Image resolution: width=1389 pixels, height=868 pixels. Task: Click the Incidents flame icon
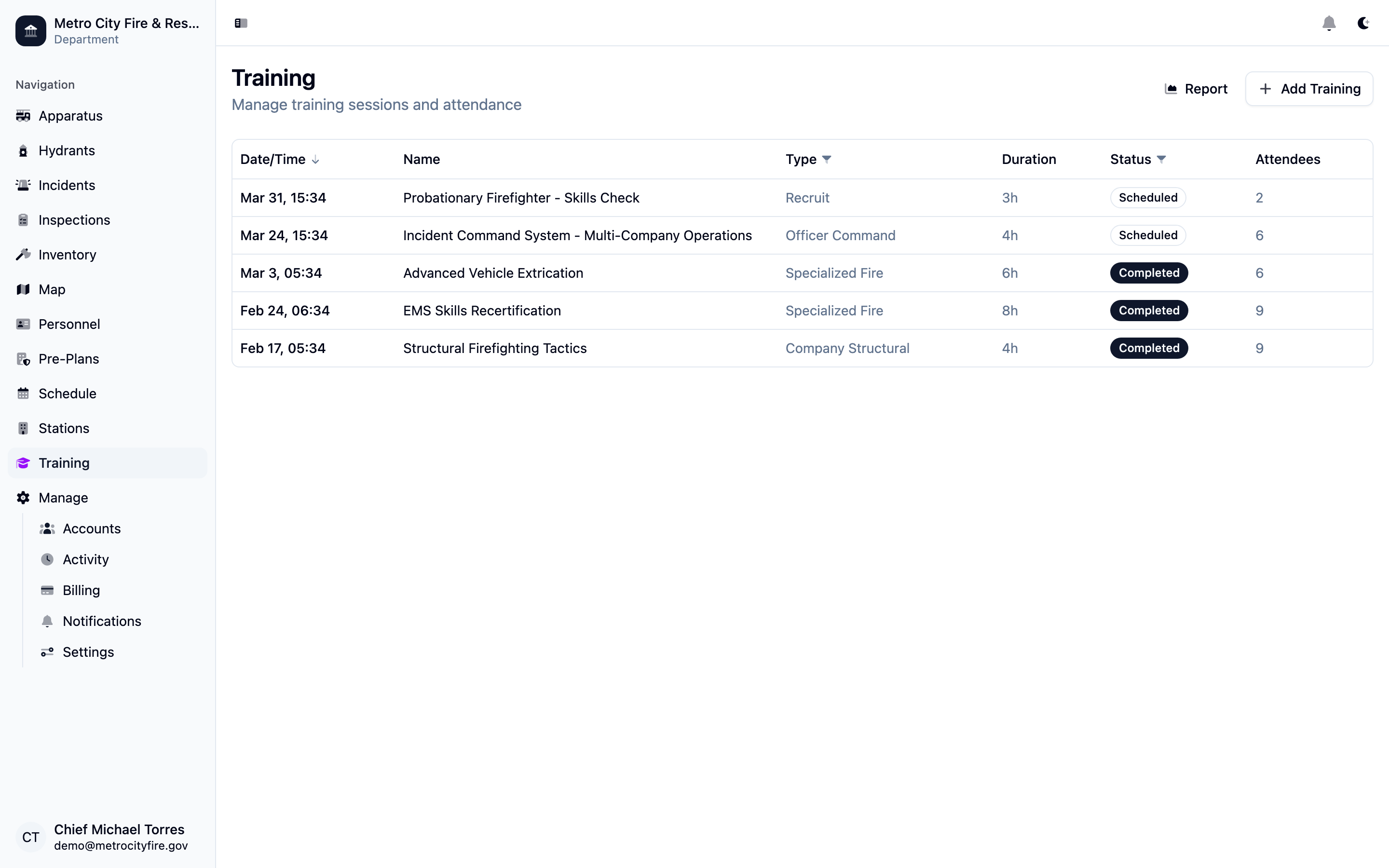23,185
